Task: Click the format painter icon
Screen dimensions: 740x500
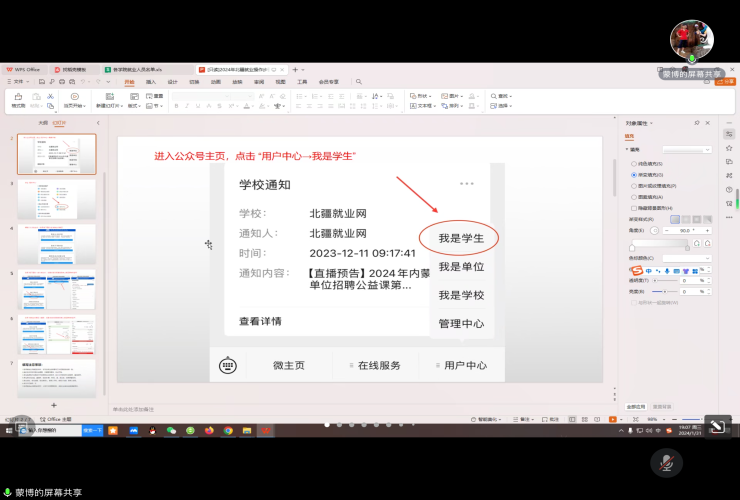Action: (x=18, y=100)
